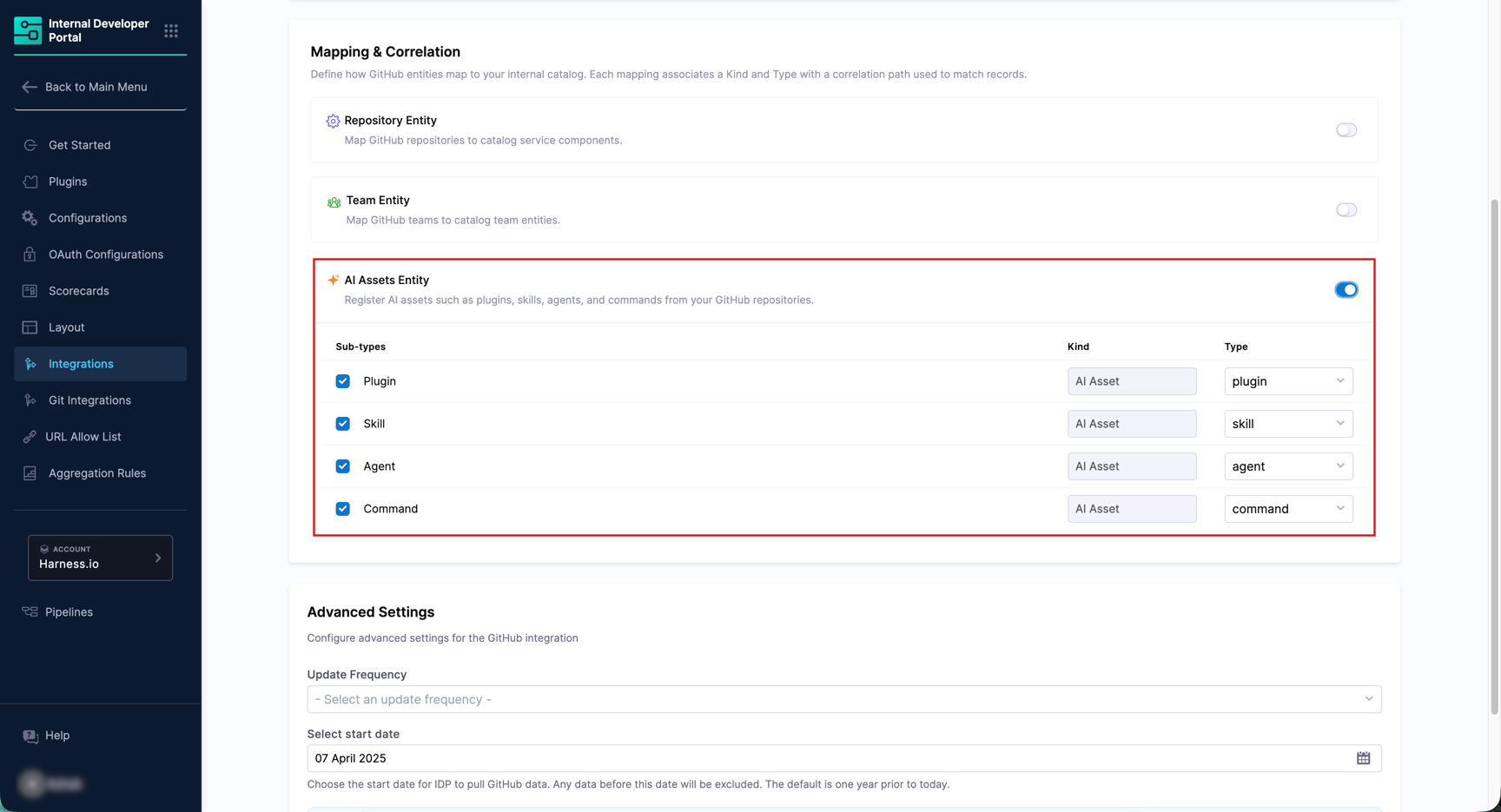Uncheck the Command sub-type checkbox
Viewport: 1501px width, 812px height.
click(343, 509)
